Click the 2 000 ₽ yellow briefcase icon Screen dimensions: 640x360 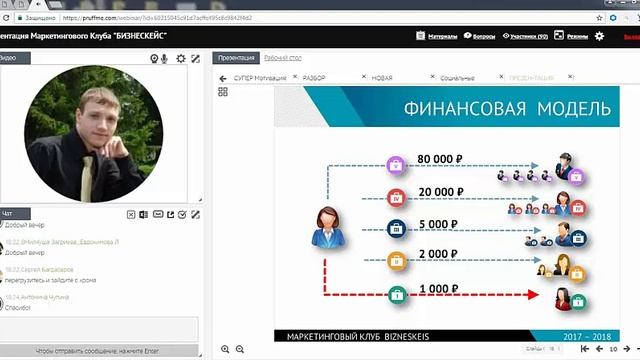tap(396, 261)
